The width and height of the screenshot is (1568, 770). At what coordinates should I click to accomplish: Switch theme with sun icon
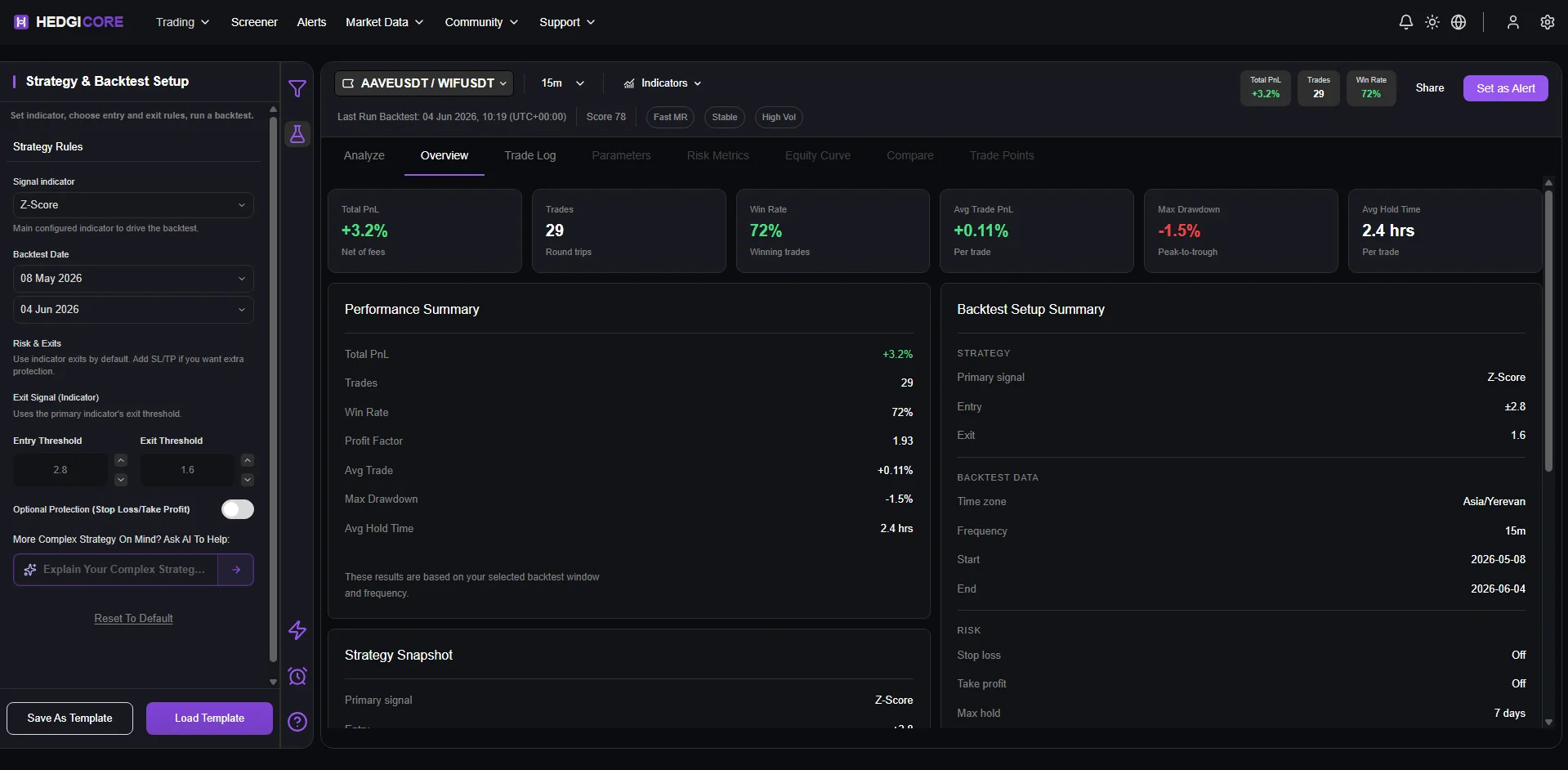(1432, 22)
